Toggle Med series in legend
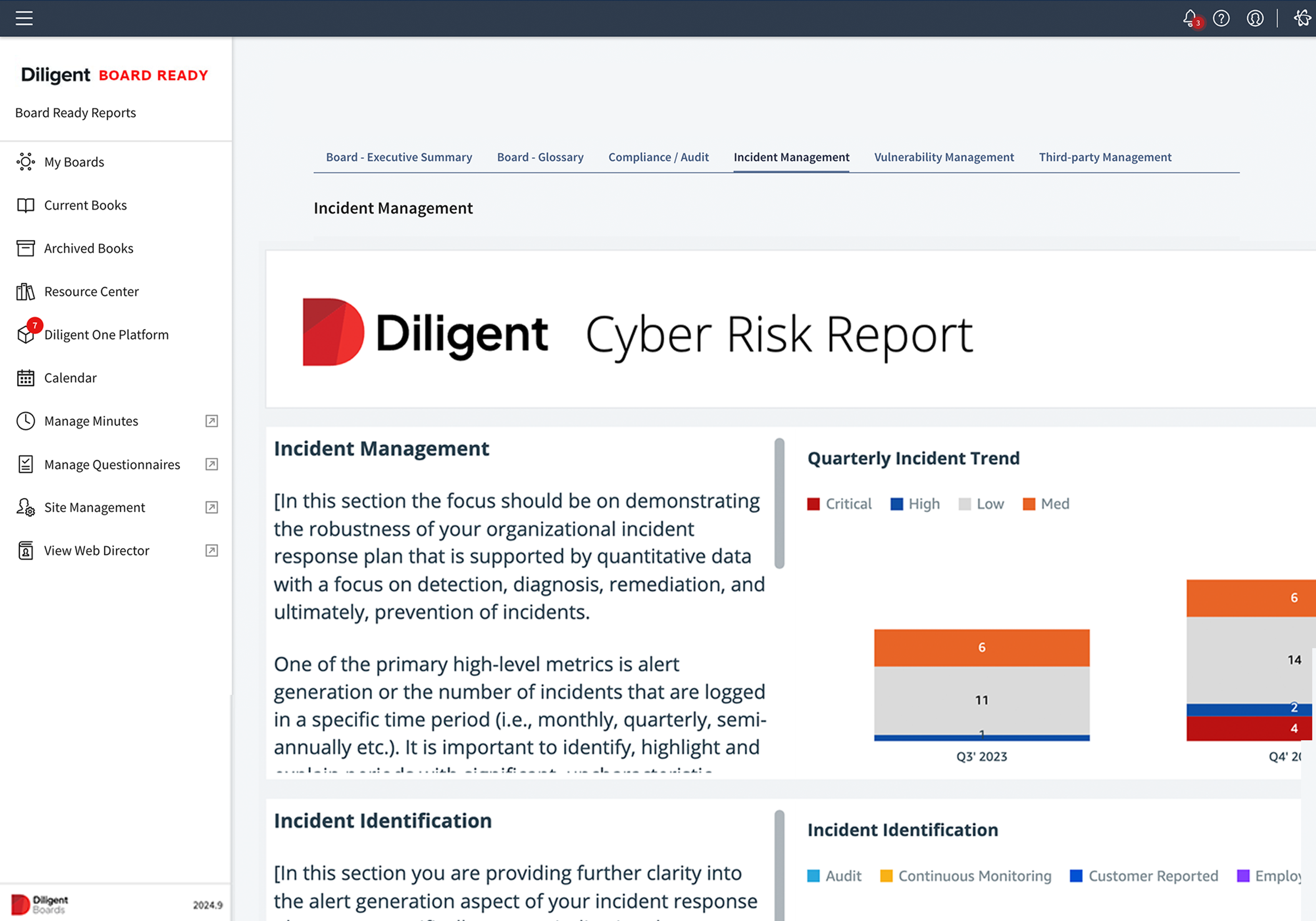The image size is (1316, 921). tap(1046, 504)
